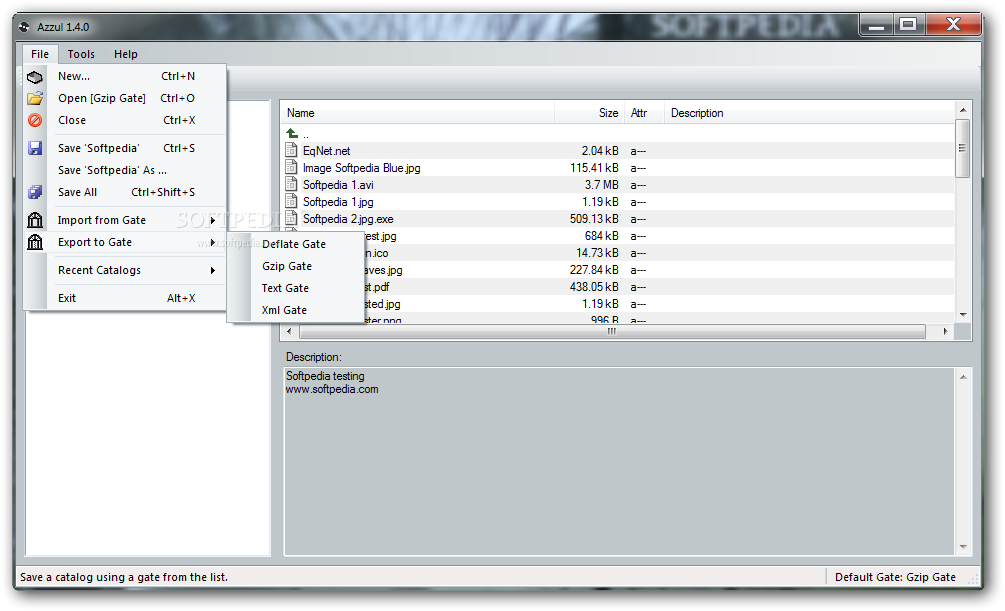Select Softpedia 2.jpg.exe file name
This screenshot has height=611, width=1005.
348,219
